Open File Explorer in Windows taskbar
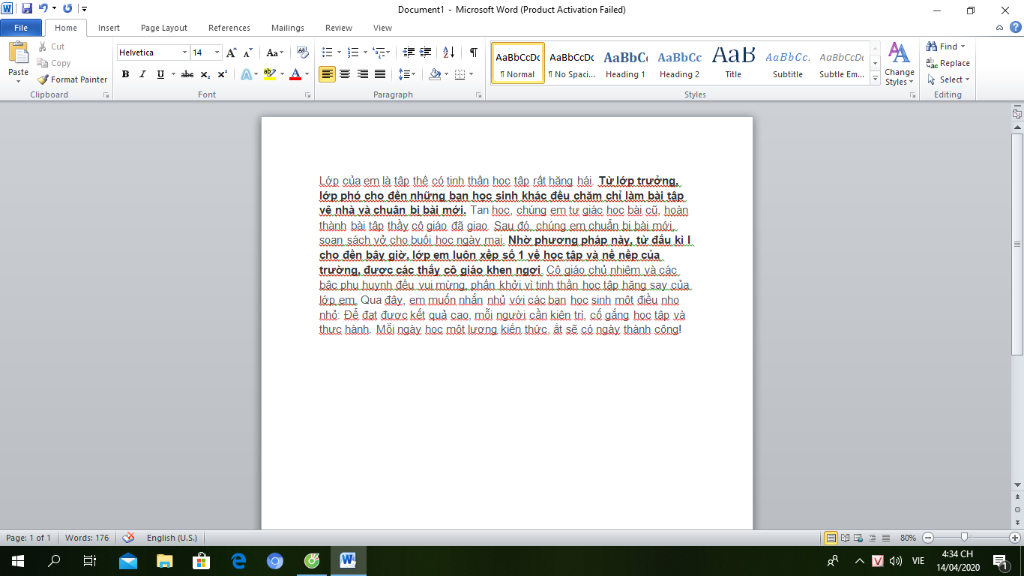Screen dimensions: 1024x576 click(165, 561)
